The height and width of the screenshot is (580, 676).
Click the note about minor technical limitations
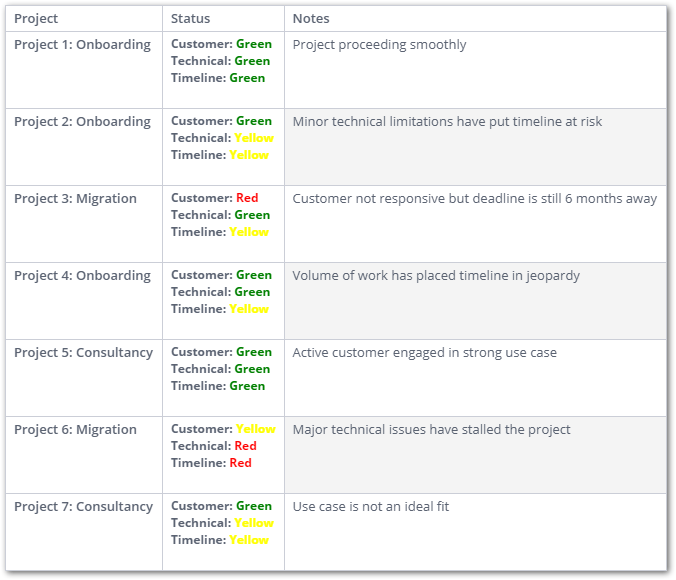pos(447,121)
